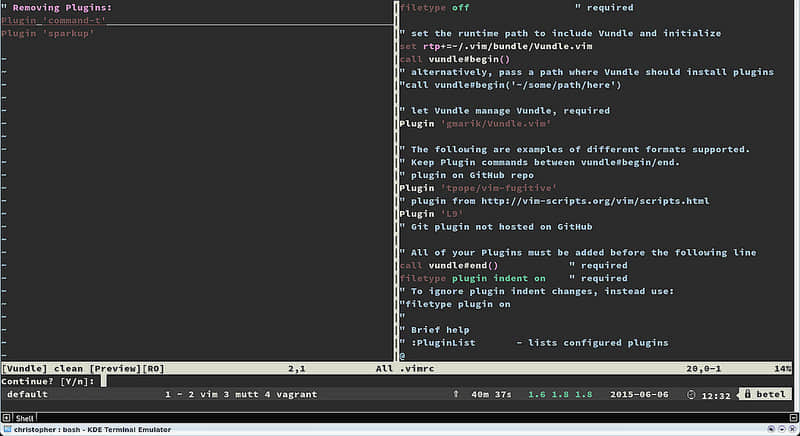Select the Shell tab

25,418
